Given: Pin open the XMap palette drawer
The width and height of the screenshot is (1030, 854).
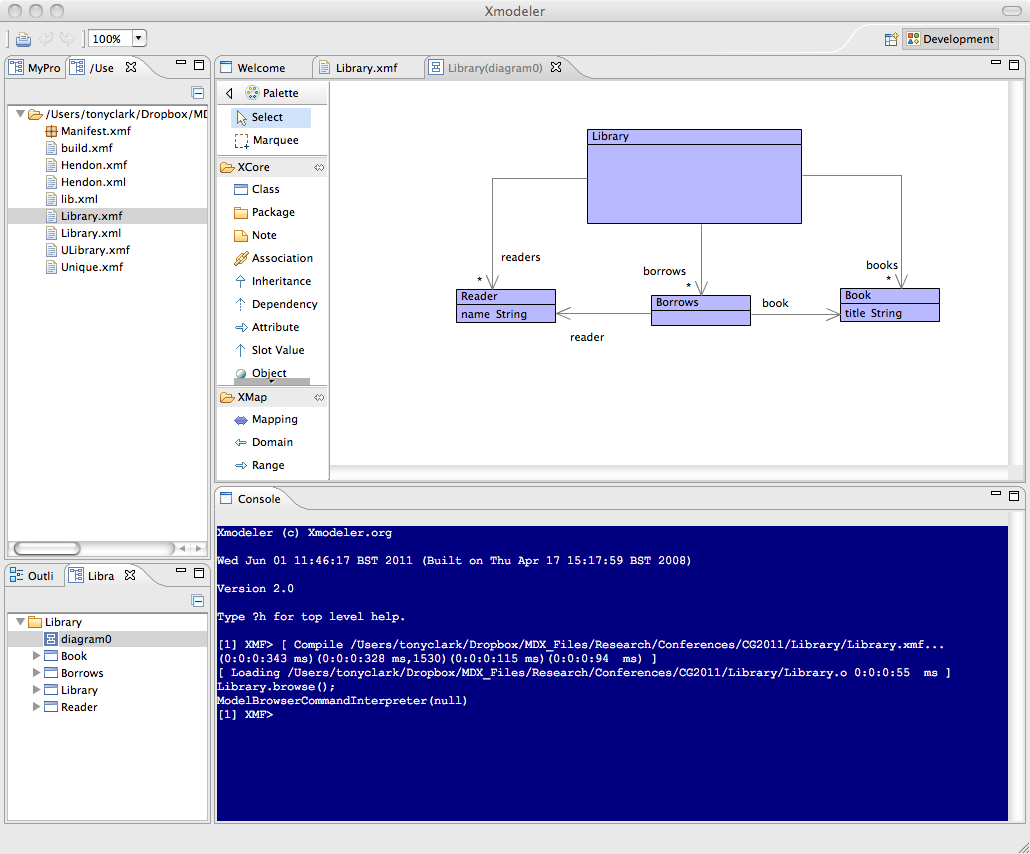Looking at the screenshot, I should 319,397.
